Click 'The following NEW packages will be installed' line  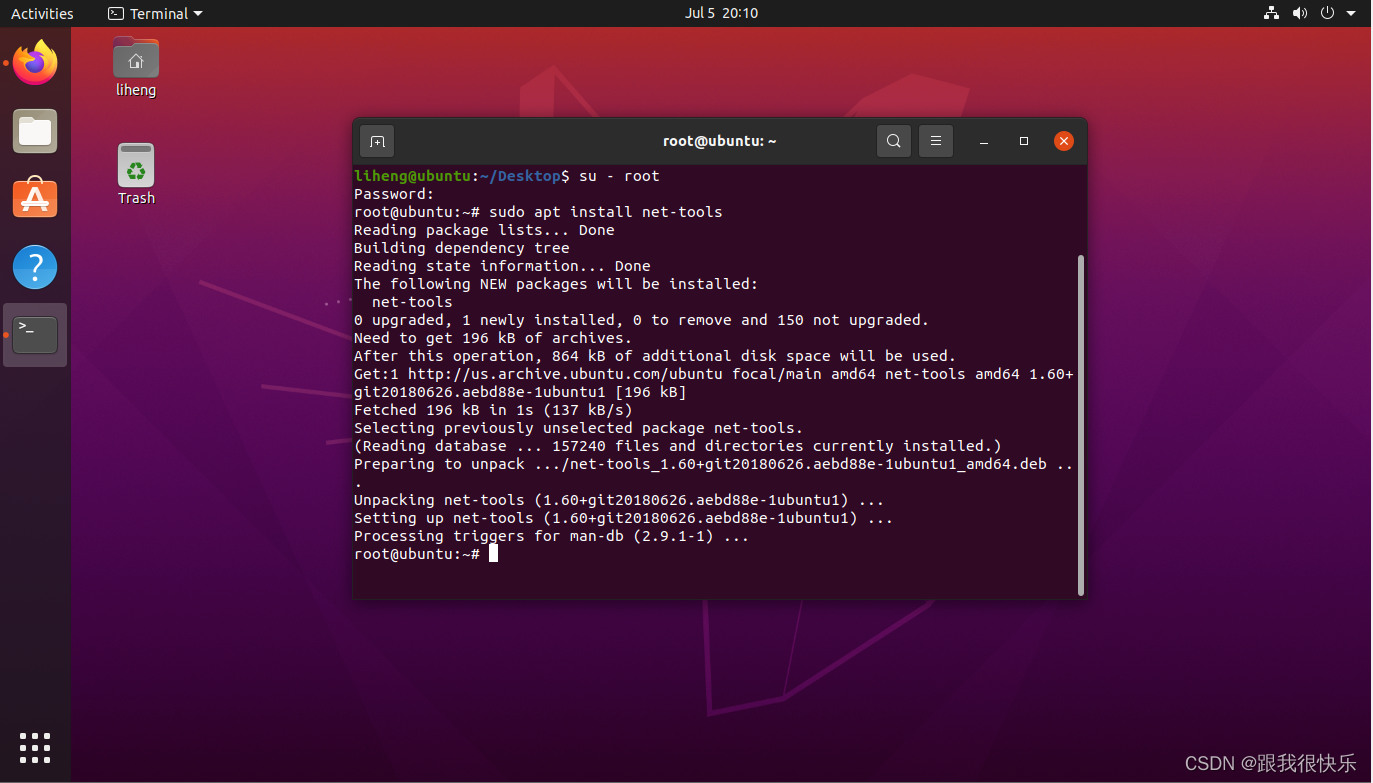[x=556, y=284]
